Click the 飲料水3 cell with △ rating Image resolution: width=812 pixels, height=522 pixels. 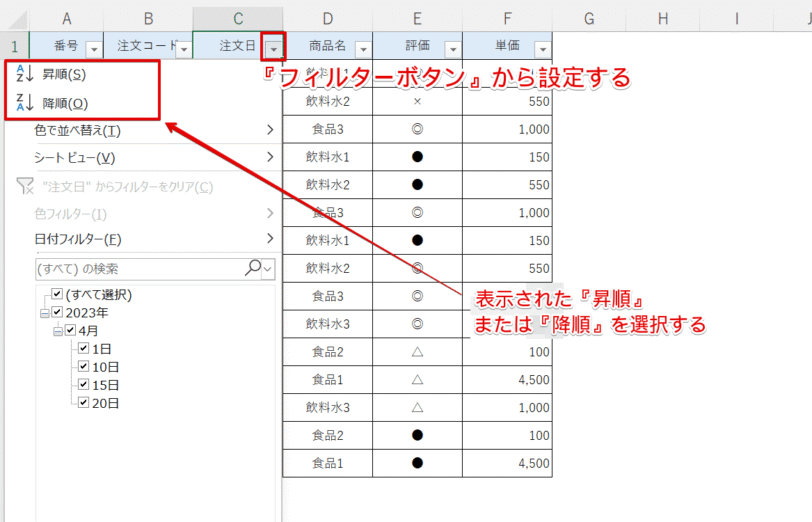tap(327, 408)
